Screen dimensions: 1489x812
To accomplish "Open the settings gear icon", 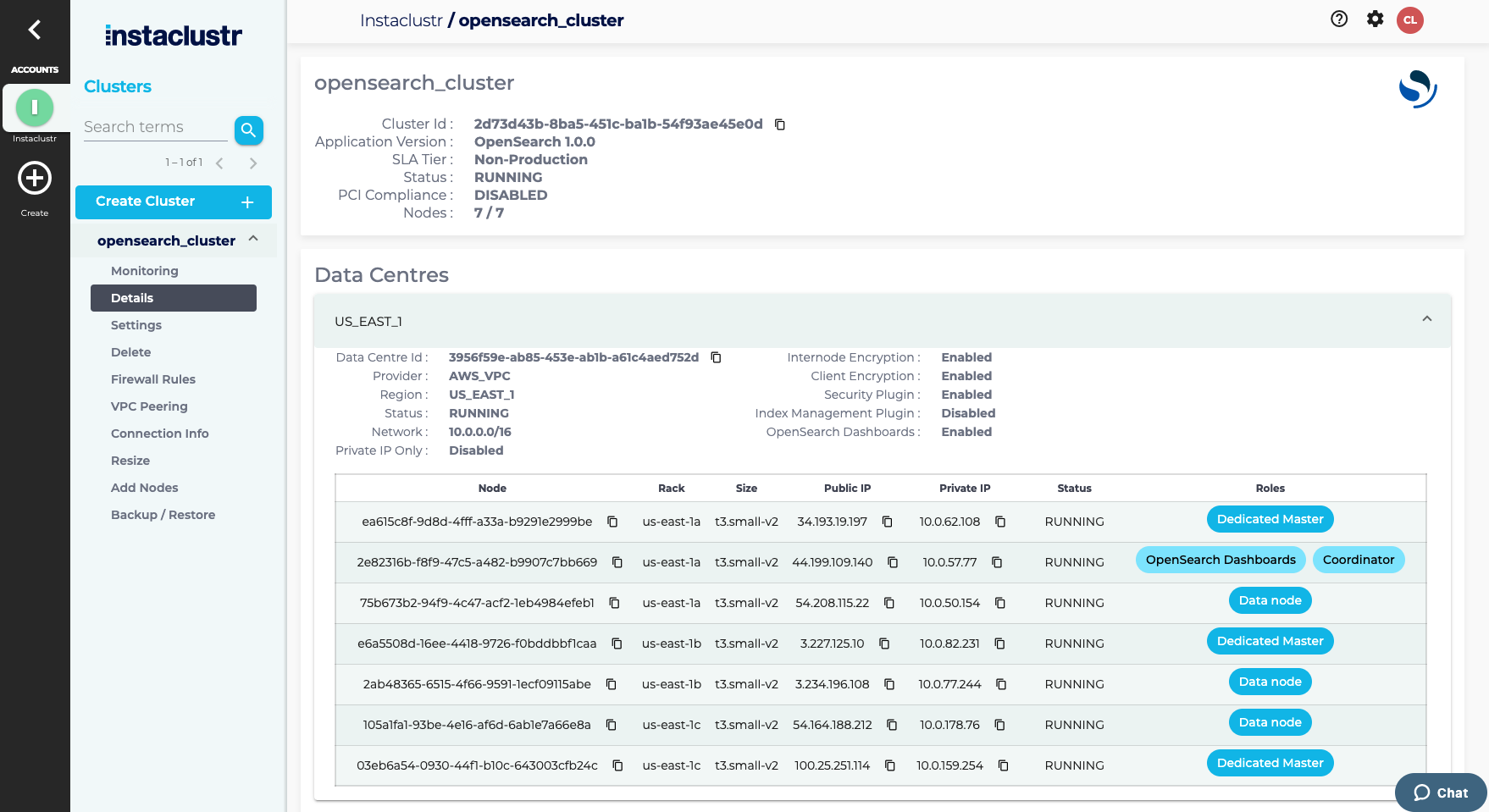I will (x=1375, y=19).
